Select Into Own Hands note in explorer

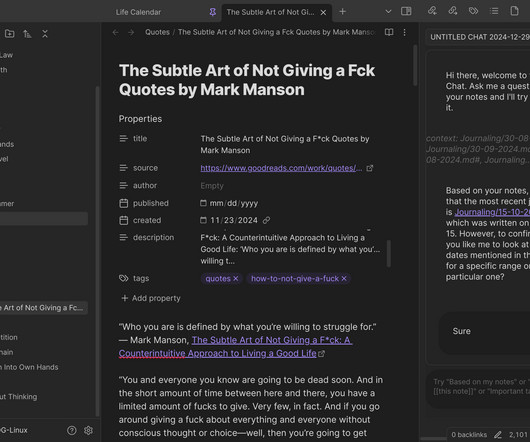click(30, 367)
